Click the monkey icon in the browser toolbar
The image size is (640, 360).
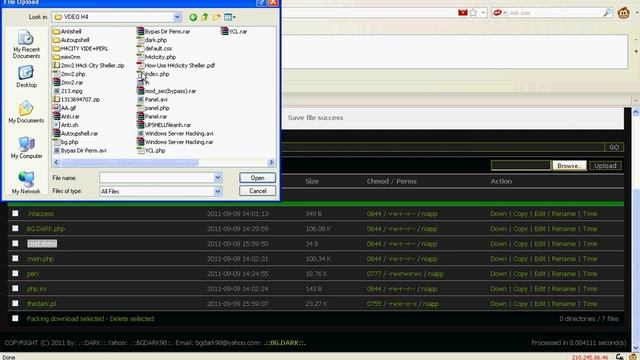tap(623, 13)
